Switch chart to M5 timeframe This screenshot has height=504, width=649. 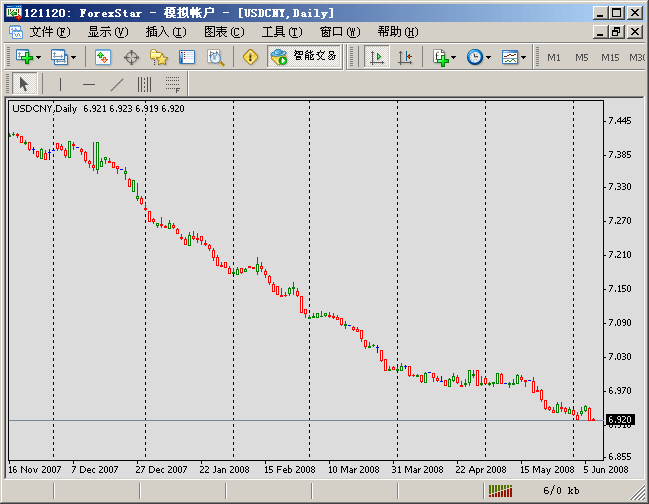[582, 58]
